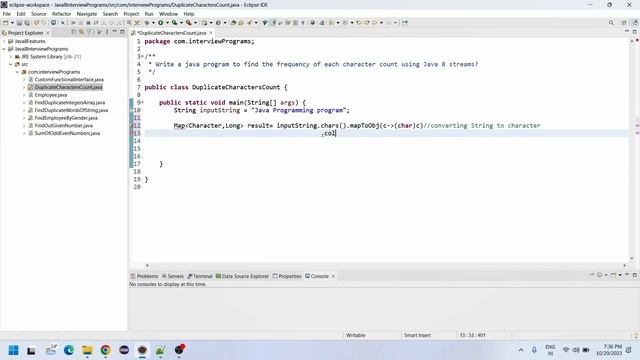Expand the JavaBFeatures project
The width and height of the screenshot is (640, 360).
tap(4, 41)
